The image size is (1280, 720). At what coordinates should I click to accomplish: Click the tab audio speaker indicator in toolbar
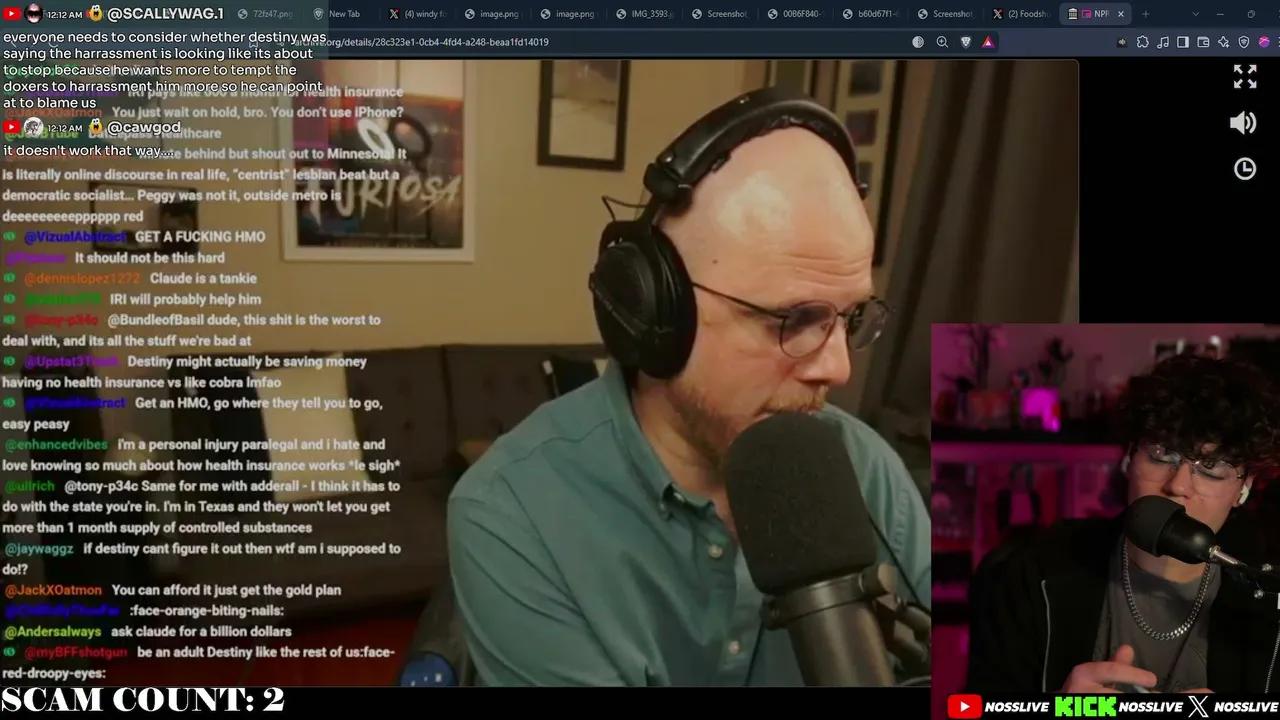[x=1123, y=42]
